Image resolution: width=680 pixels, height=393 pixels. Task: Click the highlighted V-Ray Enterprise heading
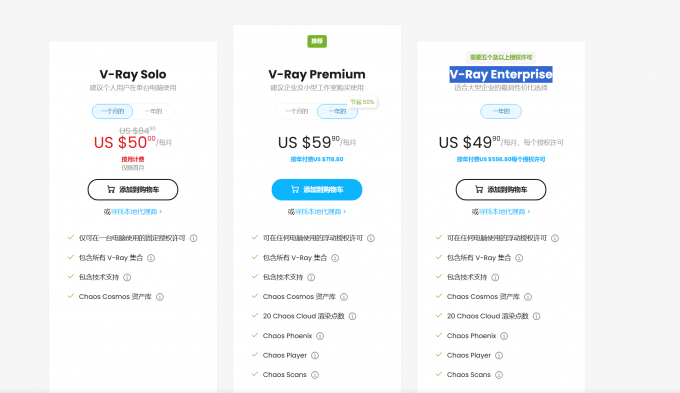pos(501,74)
